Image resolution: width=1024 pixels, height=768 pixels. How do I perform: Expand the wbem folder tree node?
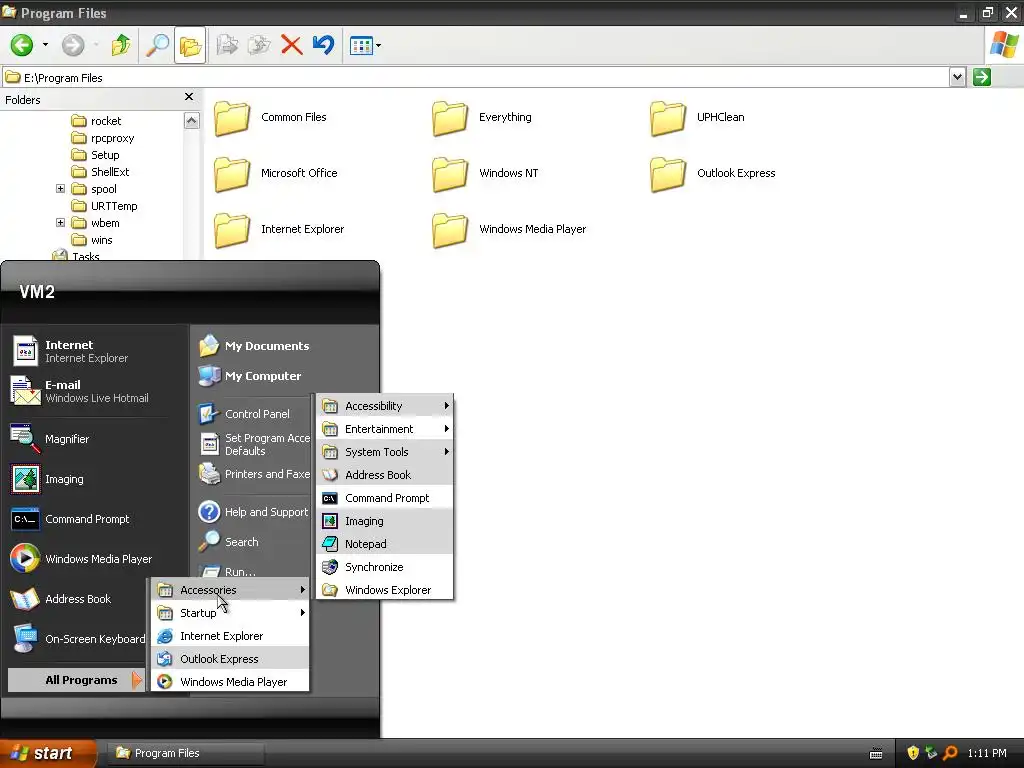tap(60, 223)
